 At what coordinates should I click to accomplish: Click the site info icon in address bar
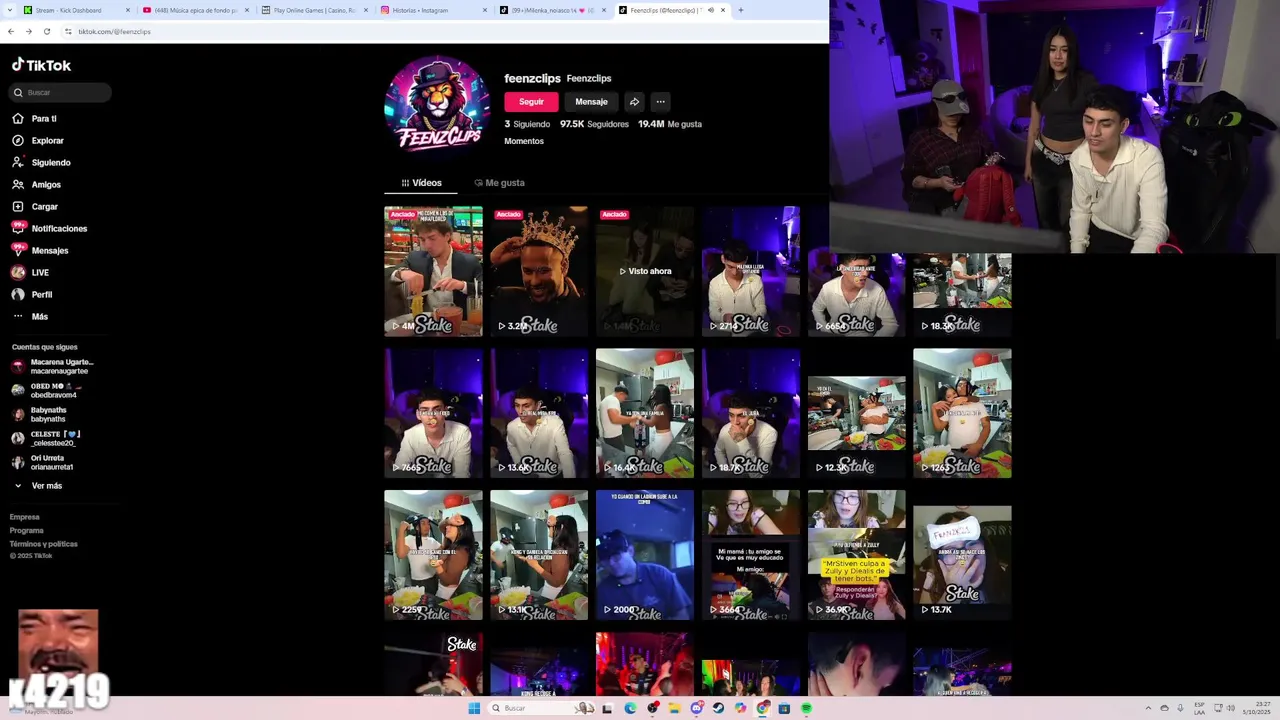pyautogui.click(x=68, y=32)
